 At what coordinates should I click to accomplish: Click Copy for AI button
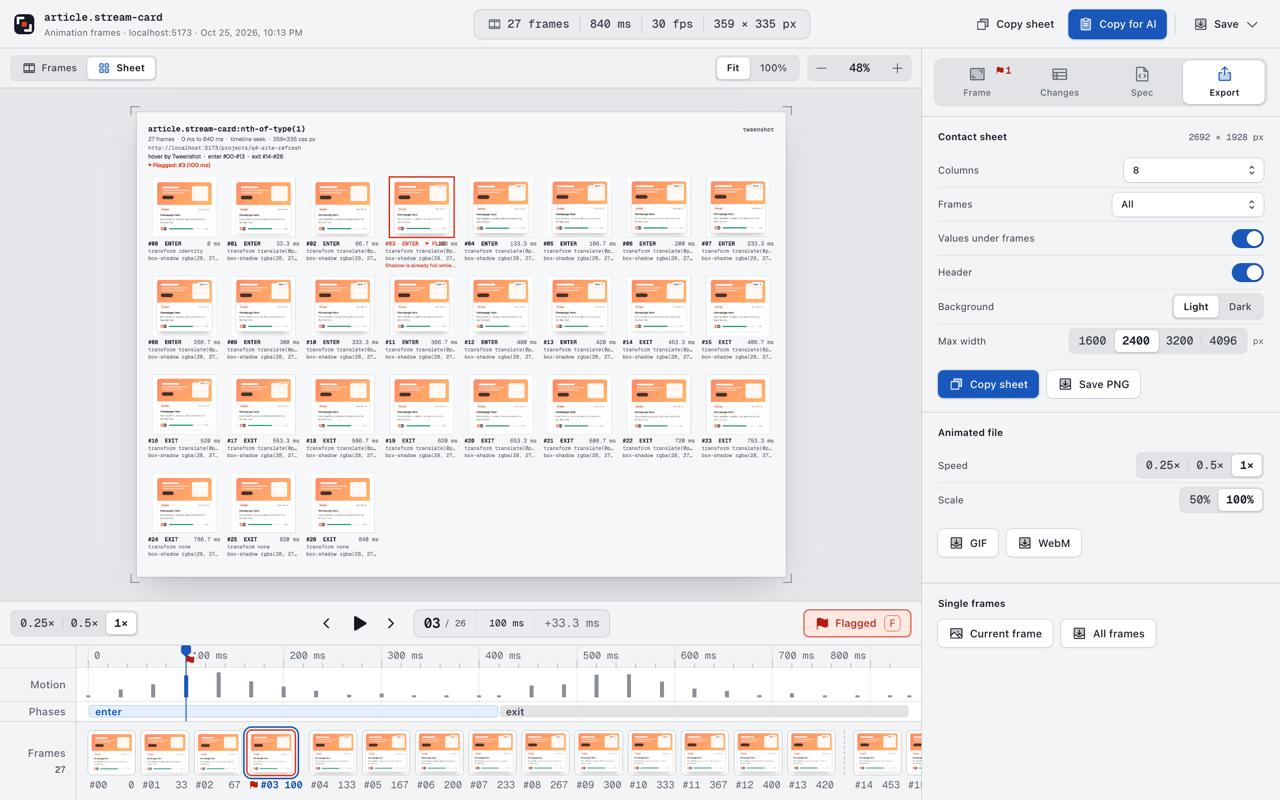(x=1117, y=24)
